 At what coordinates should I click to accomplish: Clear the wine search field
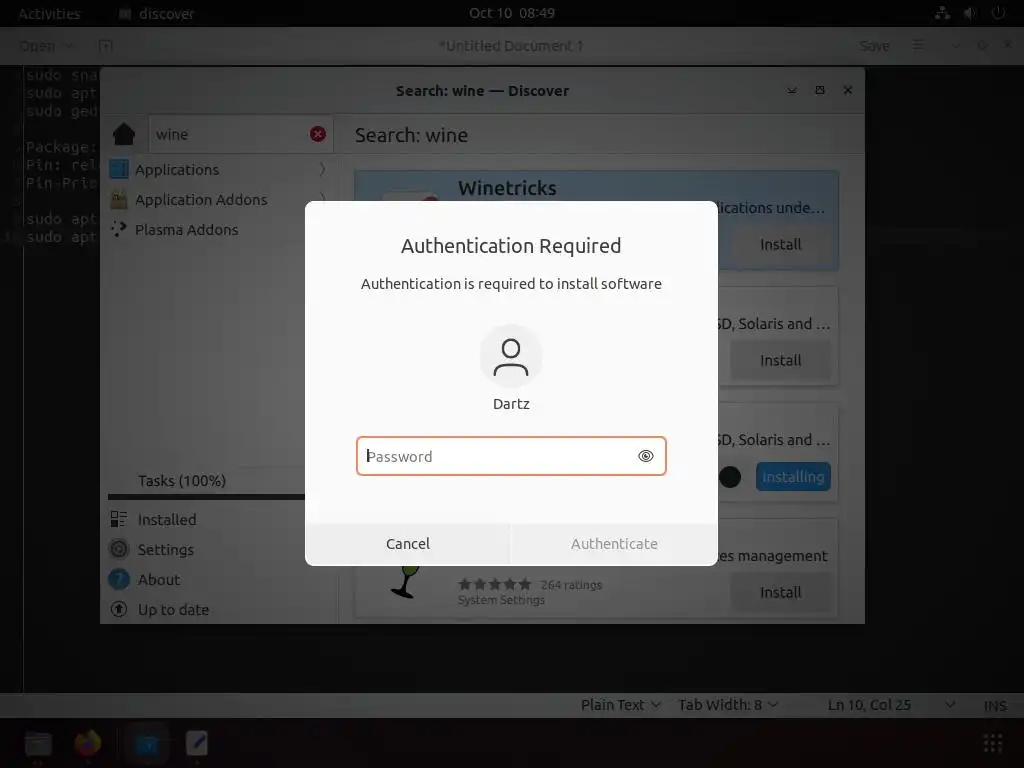(318, 134)
